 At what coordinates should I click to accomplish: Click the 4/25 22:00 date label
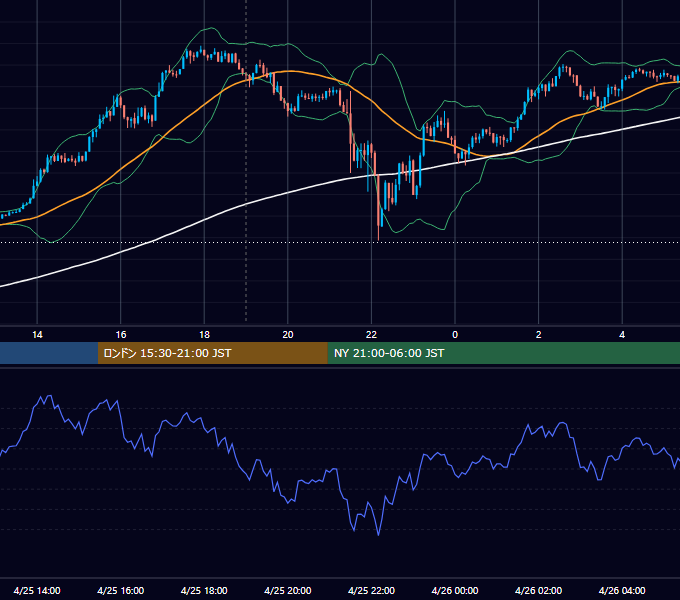[x=372, y=590]
